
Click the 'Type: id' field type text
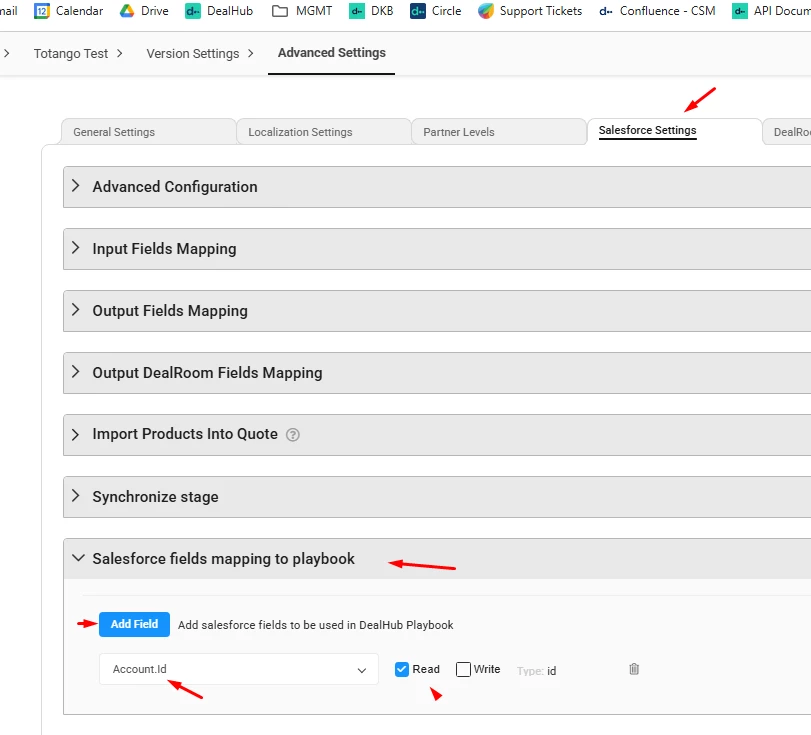point(536,671)
